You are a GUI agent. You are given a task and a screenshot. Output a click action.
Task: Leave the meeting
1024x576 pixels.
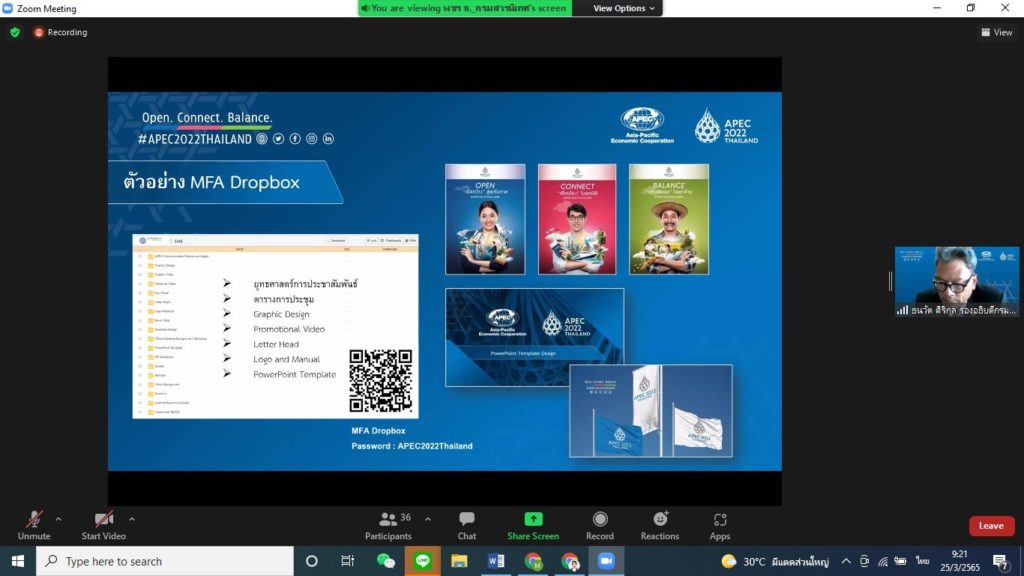pos(990,526)
